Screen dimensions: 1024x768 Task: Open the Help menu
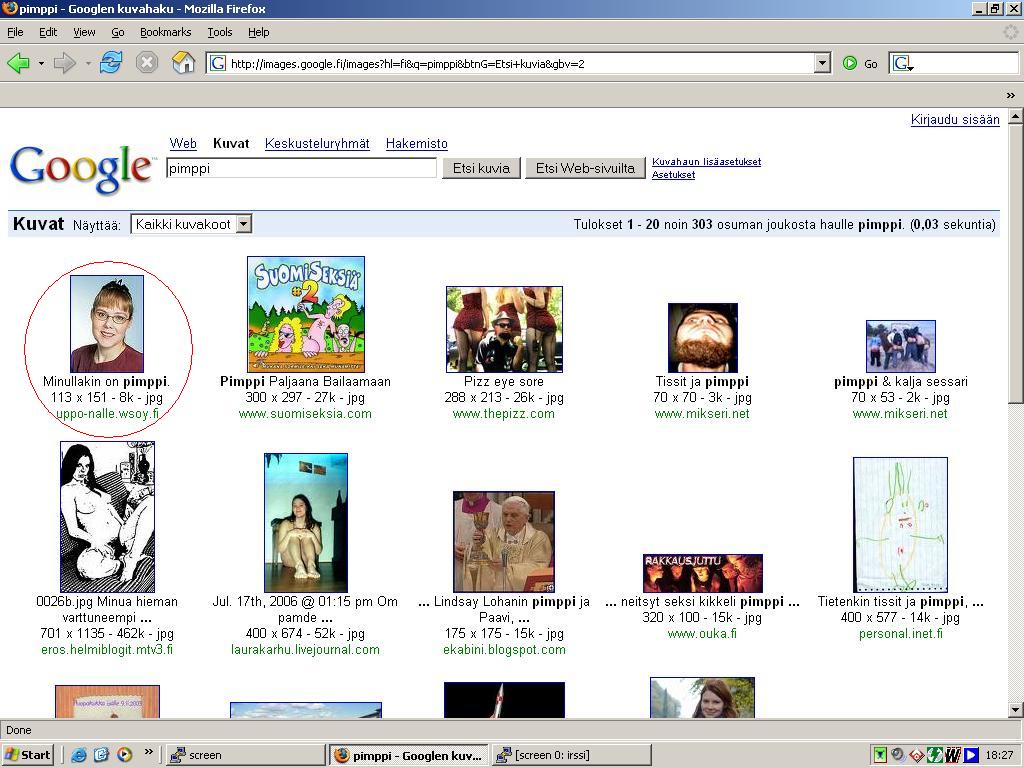tap(259, 32)
